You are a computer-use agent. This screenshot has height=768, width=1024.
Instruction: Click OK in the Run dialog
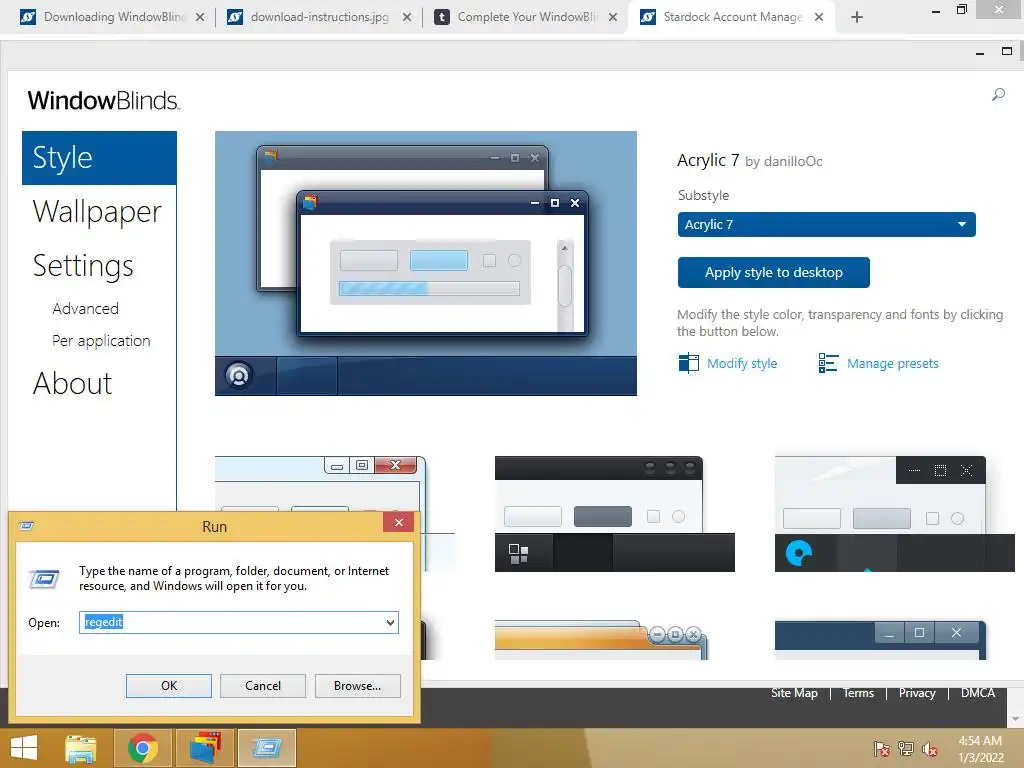point(168,686)
